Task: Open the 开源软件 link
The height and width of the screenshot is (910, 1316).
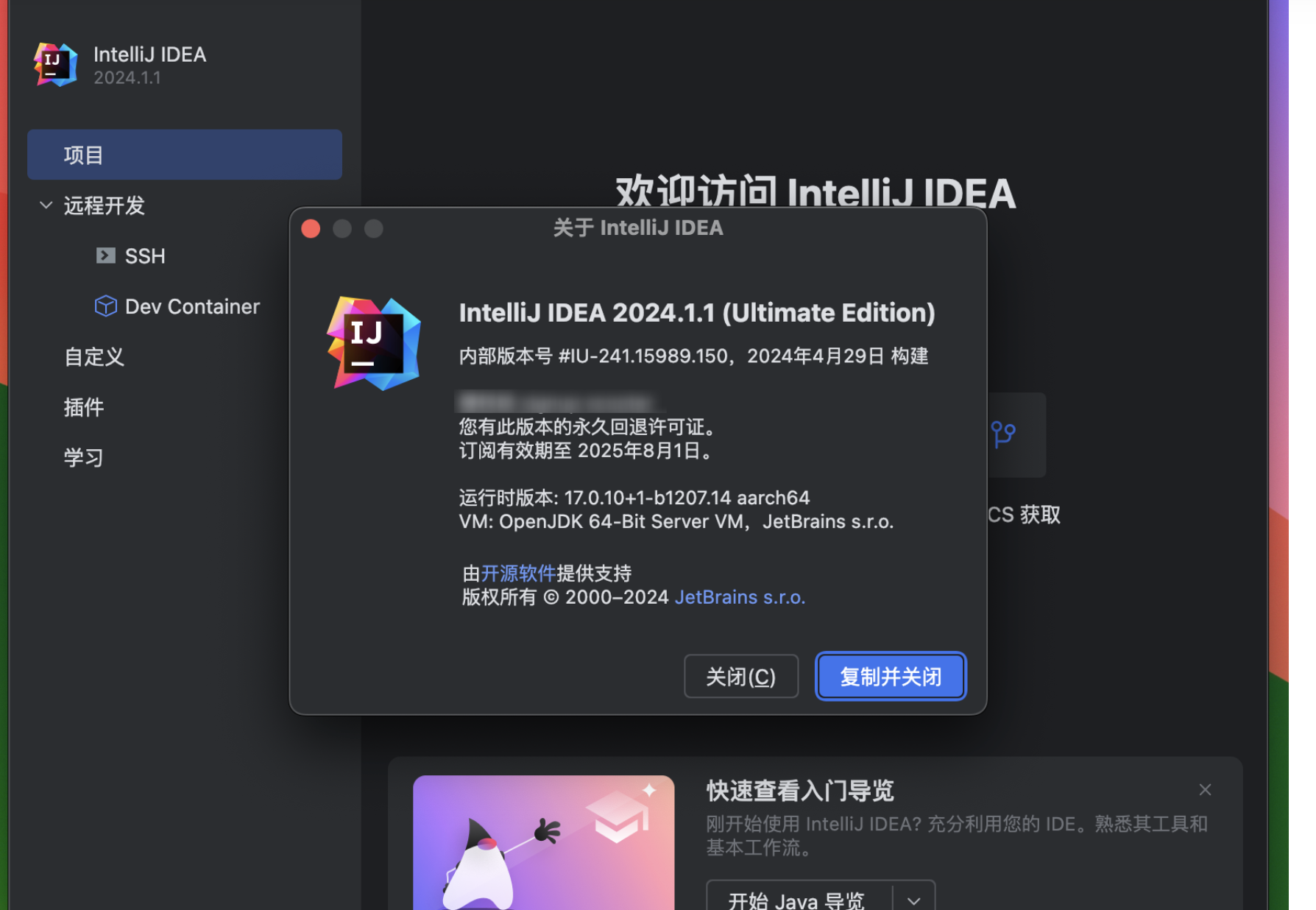Action: pyautogui.click(x=518, y=573)
